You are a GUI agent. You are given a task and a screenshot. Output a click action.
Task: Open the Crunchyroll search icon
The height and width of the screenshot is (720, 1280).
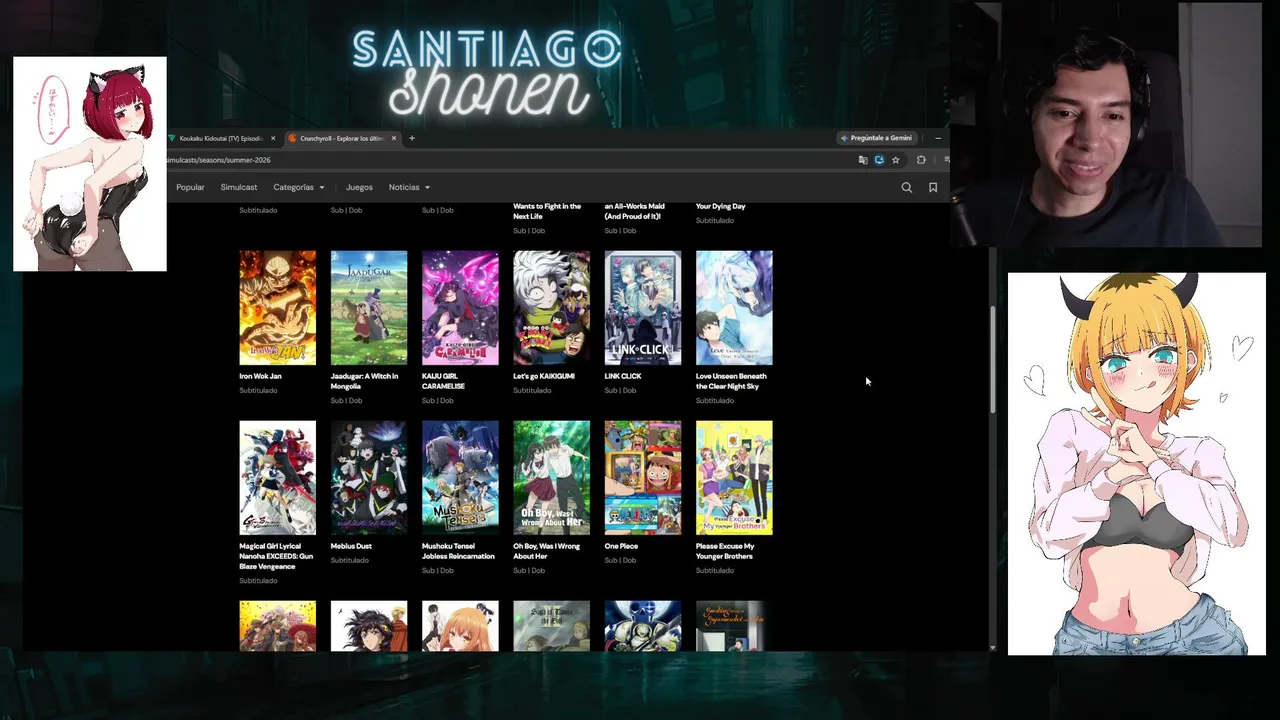906,187
